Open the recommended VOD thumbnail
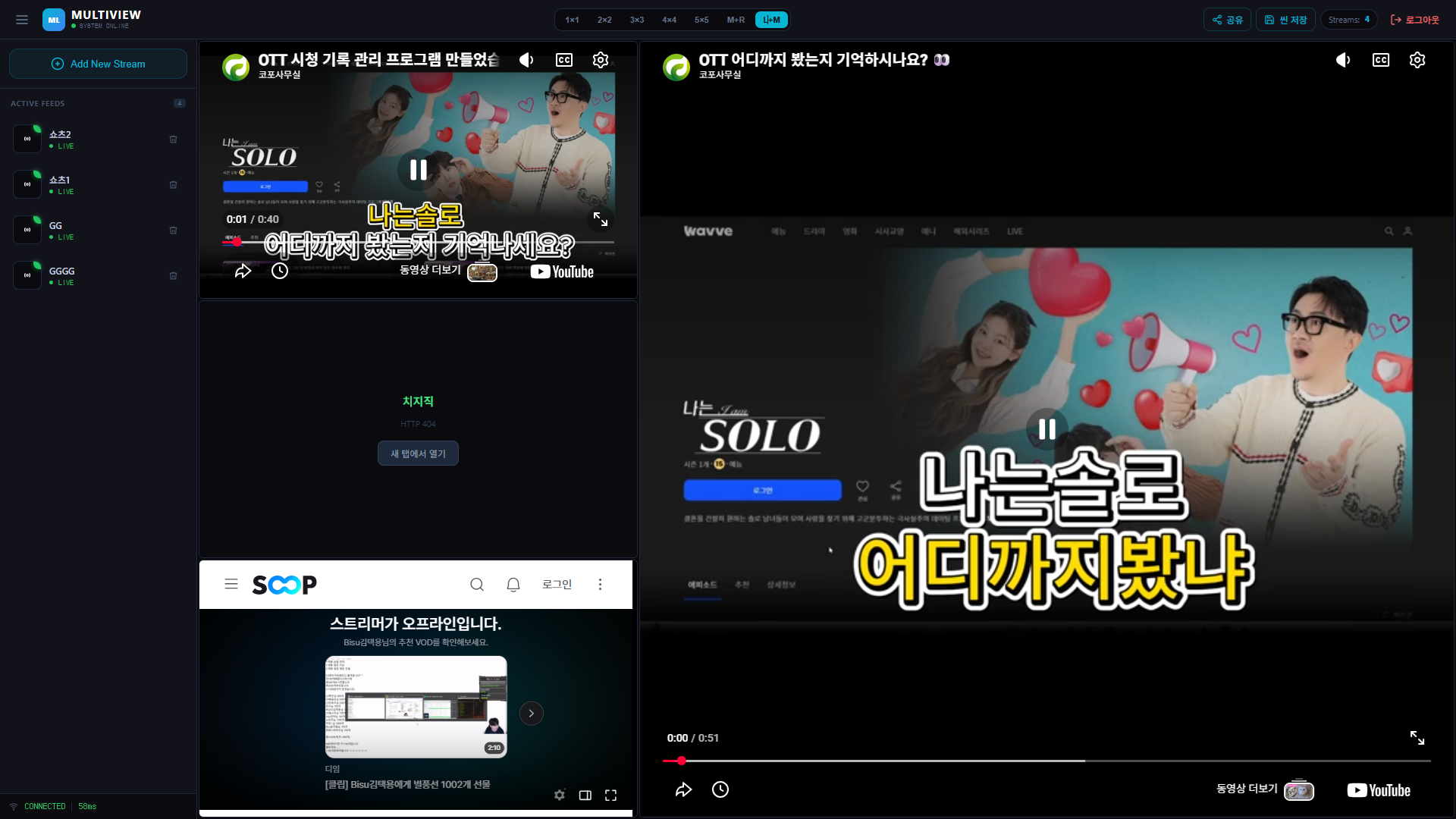This screenshot has width=1456, height=819. tap(416, 707)
